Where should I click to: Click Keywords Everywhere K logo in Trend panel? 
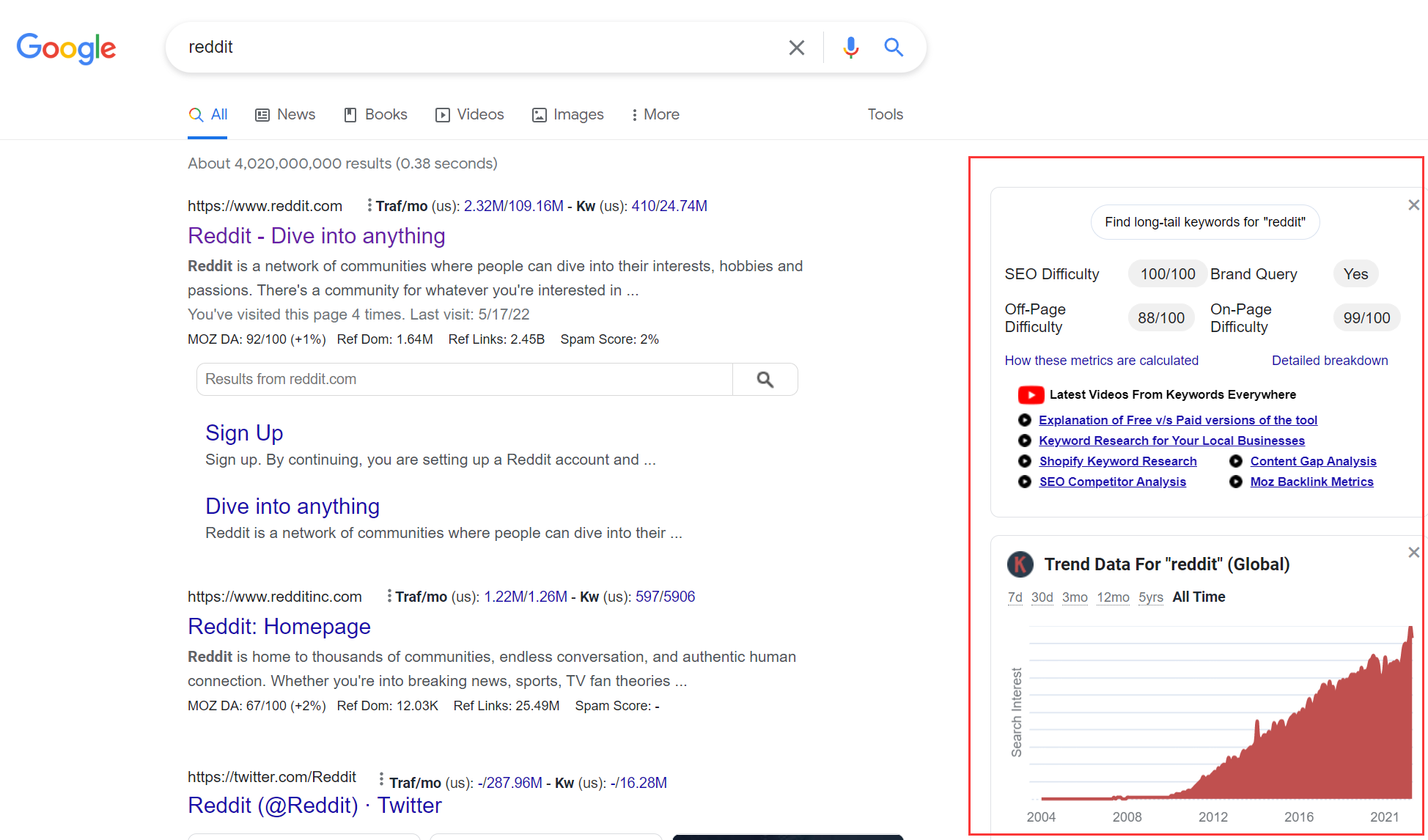coord(1020,564)
